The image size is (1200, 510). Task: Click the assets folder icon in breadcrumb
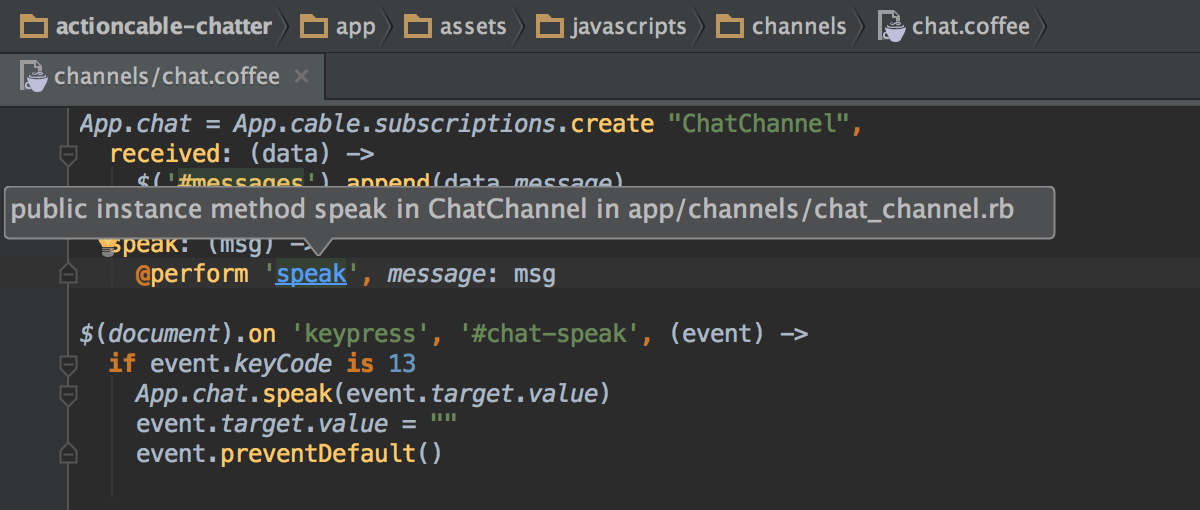tap(419, 26)
